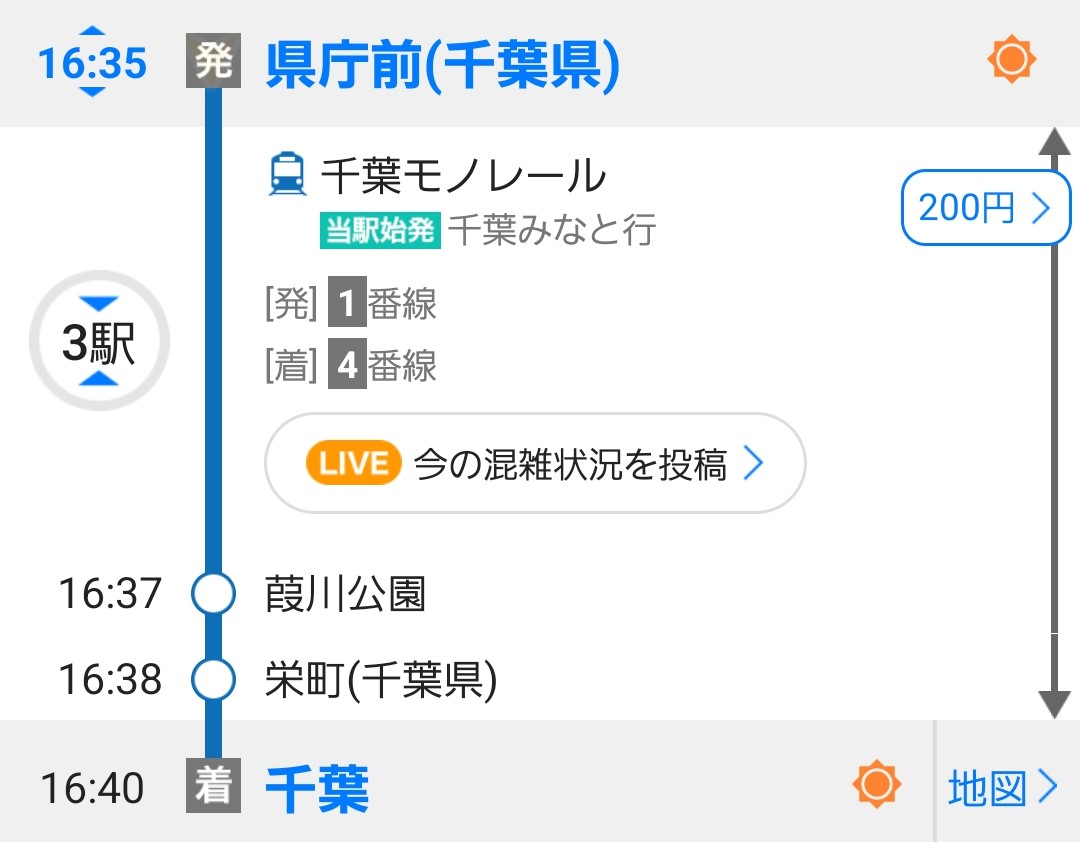Open 県庁前(千葉県) station details
Viewport: 1080px width, 842px height.
tap(443, 65)
